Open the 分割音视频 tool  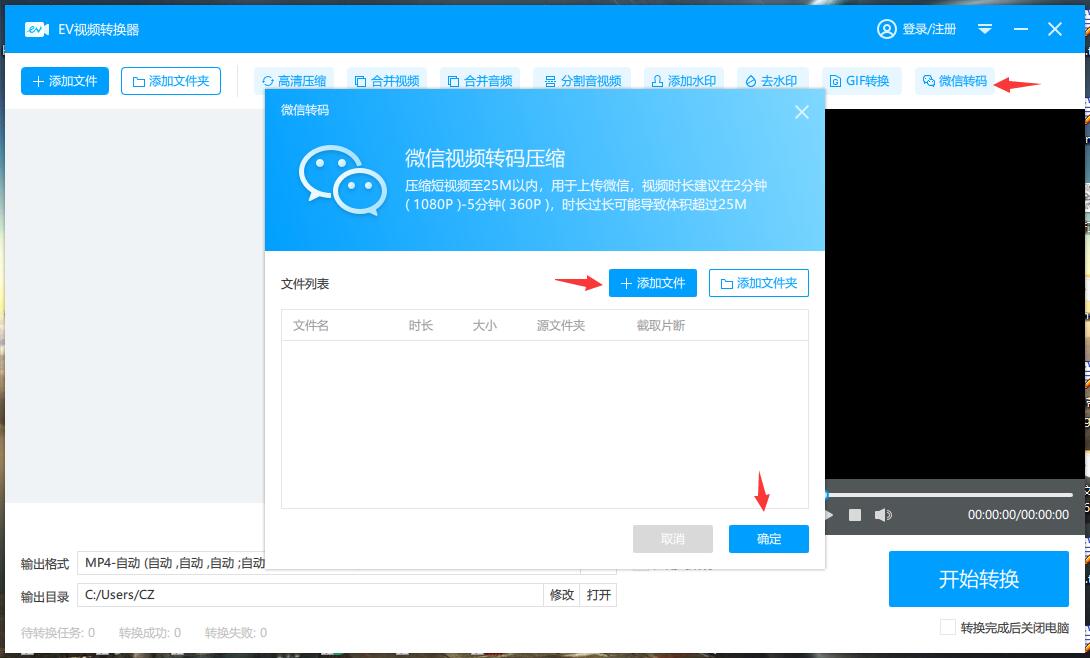tap(582, 81)
